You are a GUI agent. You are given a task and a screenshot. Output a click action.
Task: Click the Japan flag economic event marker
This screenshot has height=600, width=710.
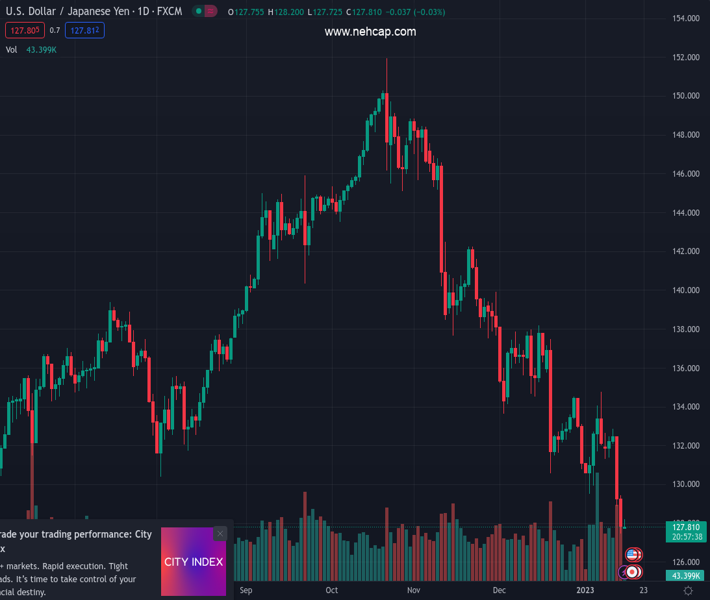(632, 572)
